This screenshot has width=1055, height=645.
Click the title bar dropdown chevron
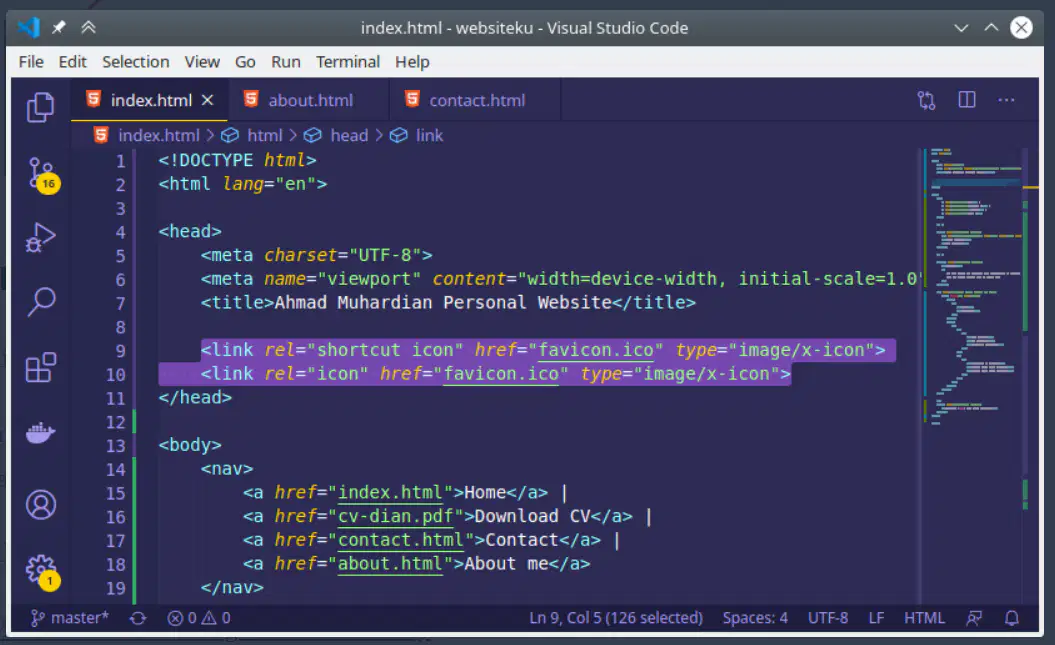point(961,28)
